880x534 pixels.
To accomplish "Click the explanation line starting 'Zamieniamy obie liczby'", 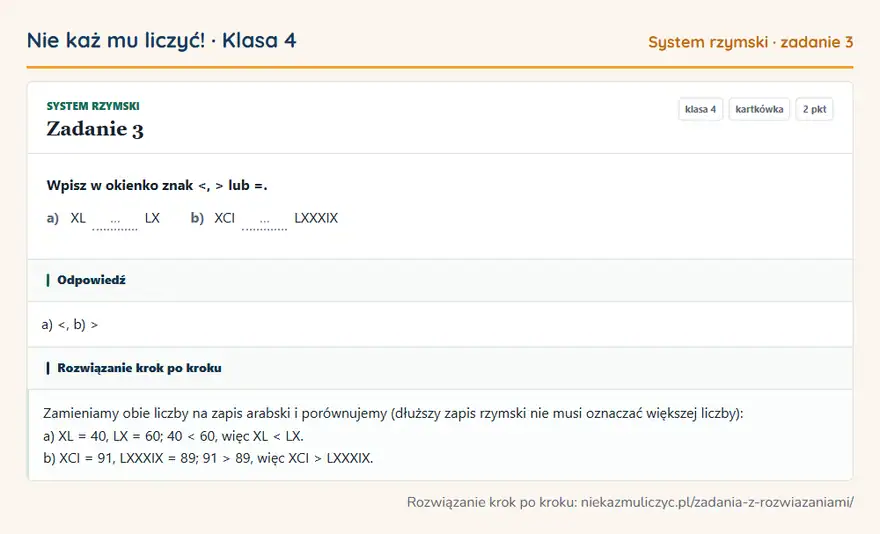I will (393, 414).
